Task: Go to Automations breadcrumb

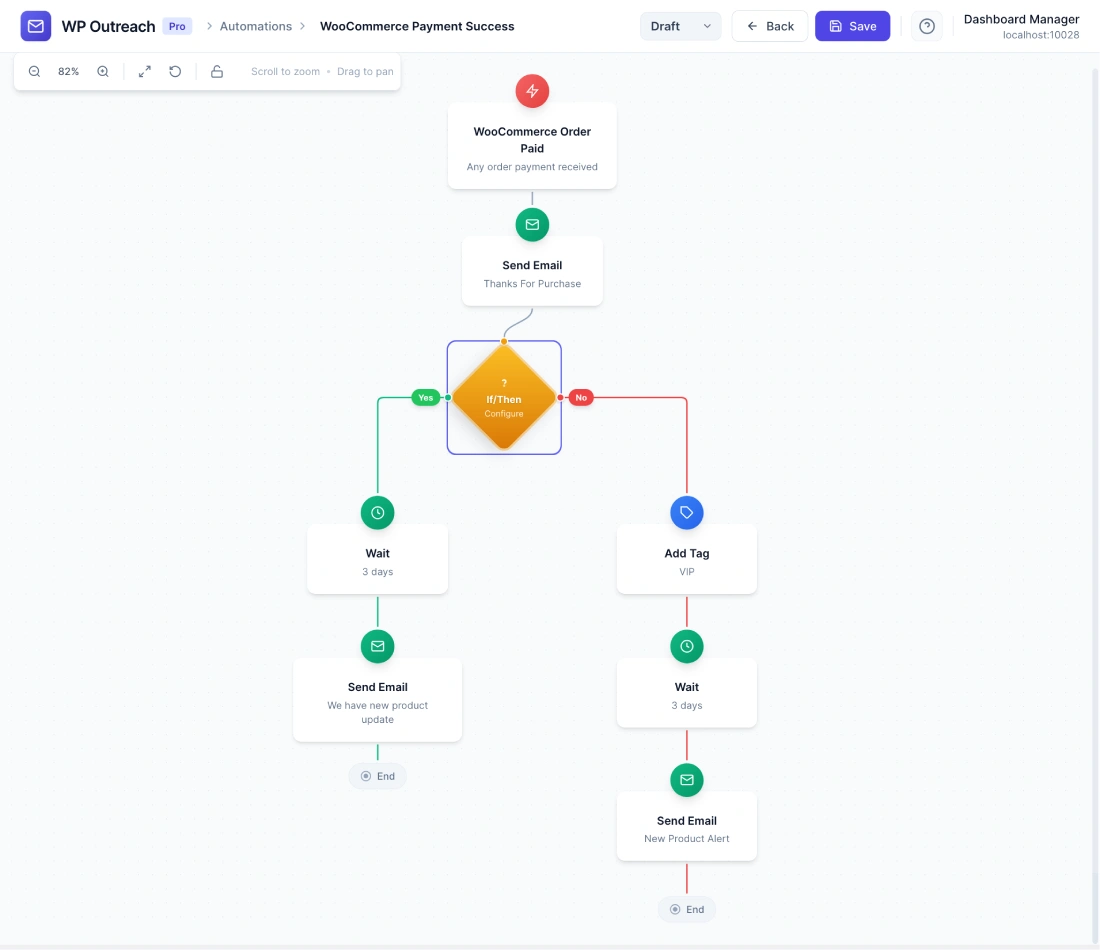Action: coord(256,27)
